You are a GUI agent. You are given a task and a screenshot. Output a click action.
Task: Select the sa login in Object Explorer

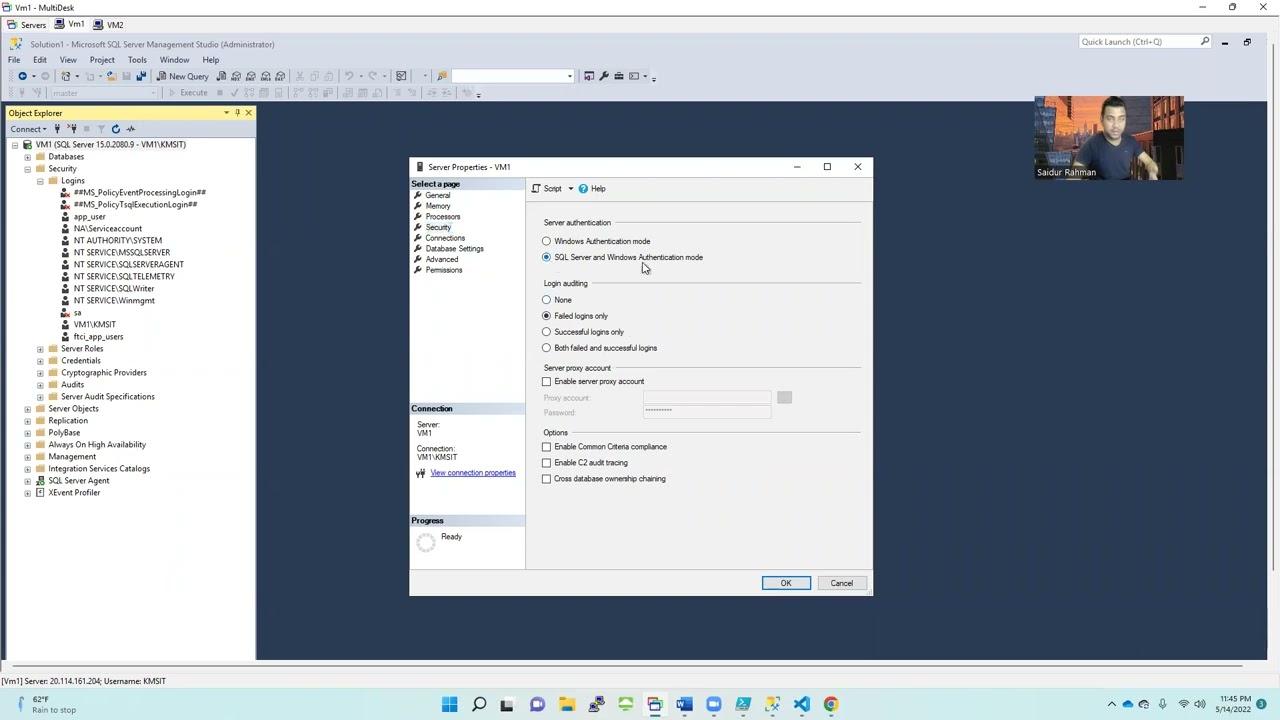(x=77, y=313)
